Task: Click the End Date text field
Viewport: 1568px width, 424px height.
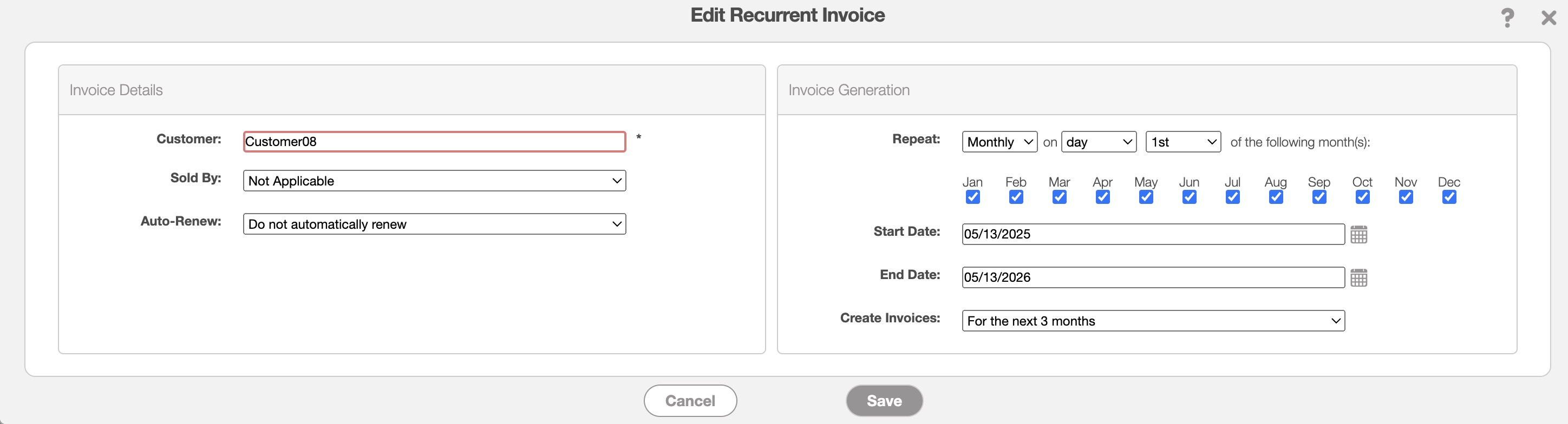Action: (x=1153, y=277)
